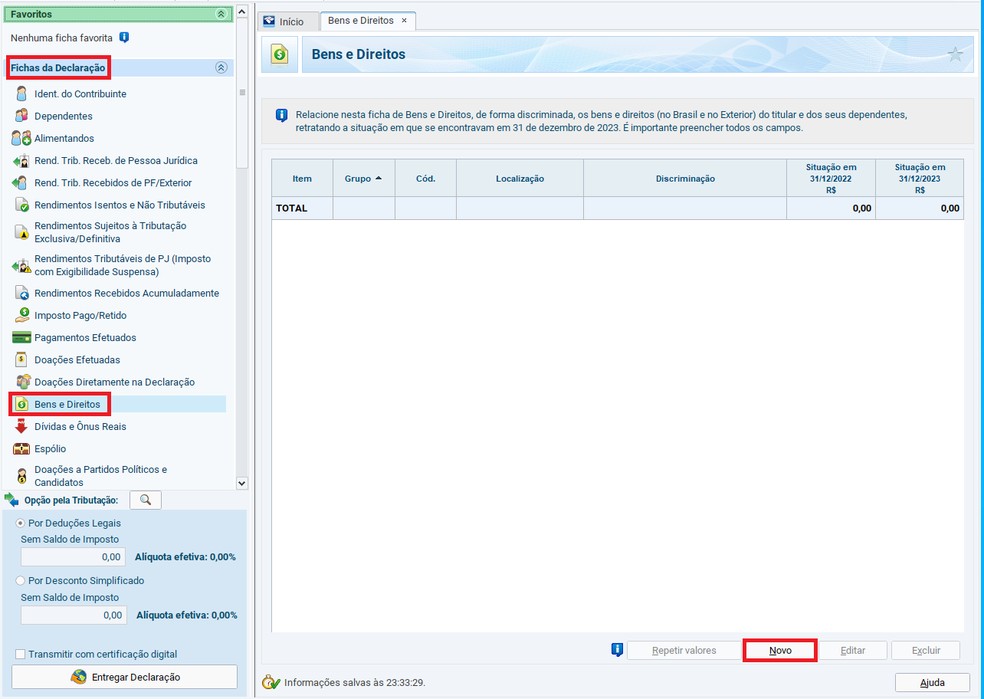Screen dimensions: 984x699
Task: Collapse the Fichas da Declaração section
Action: tap(221, 68)
